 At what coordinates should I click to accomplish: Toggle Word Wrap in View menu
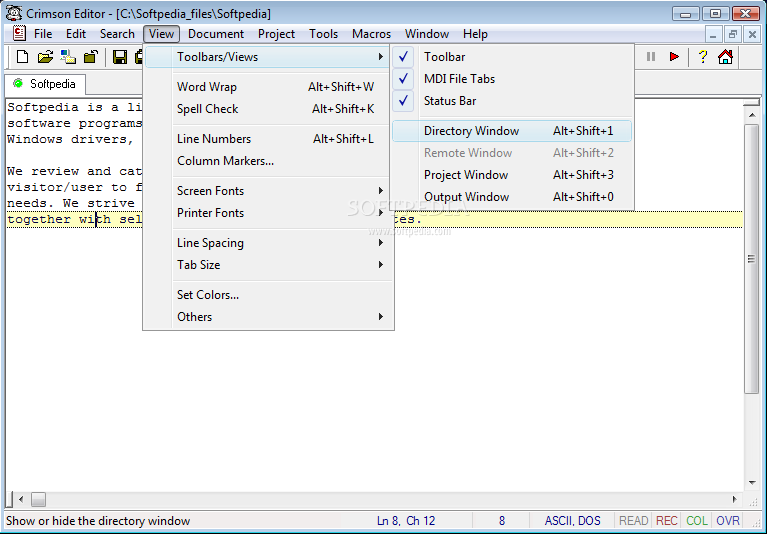(269, 87)
